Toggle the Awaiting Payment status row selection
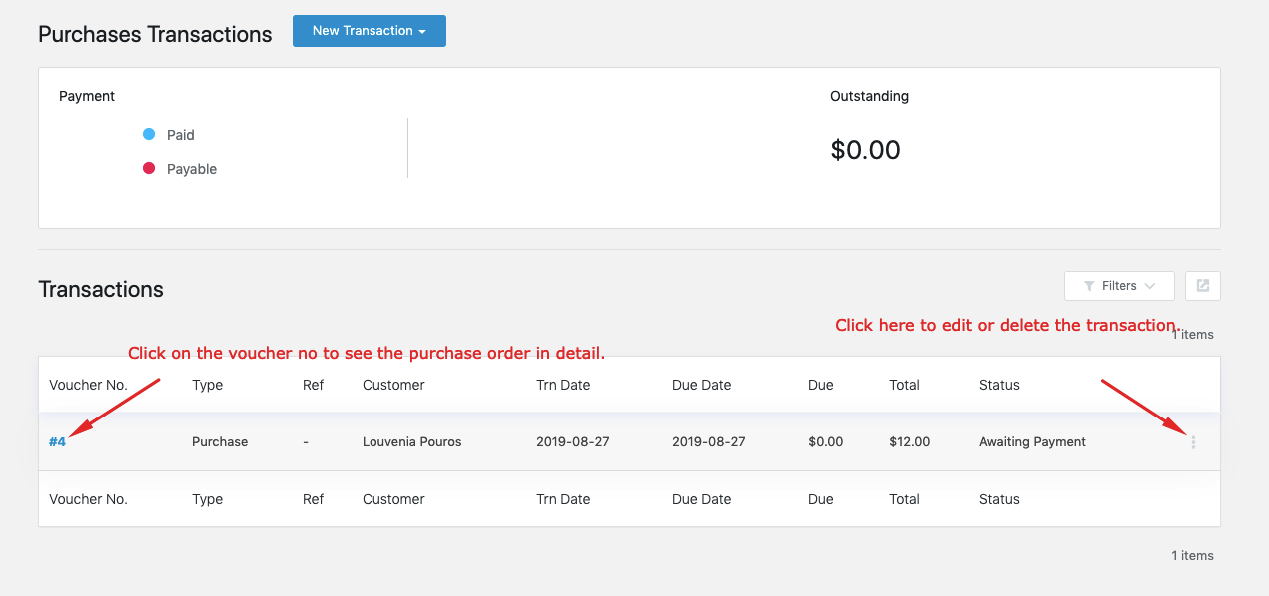The image size is (1269, 596). click(x=1032, y=441)
